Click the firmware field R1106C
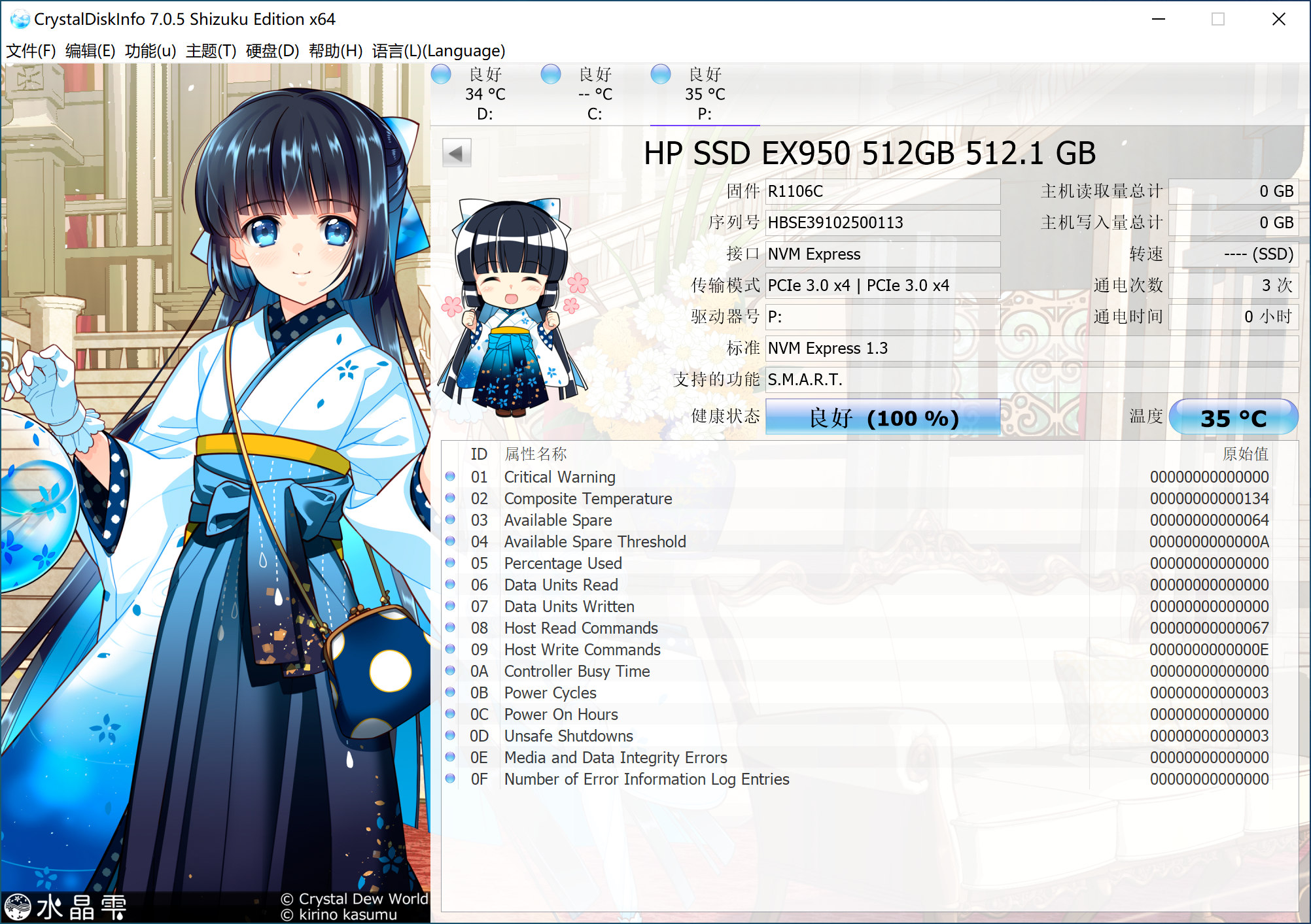This screenshot has height=924, width=1311. click(x=882, y=192)
